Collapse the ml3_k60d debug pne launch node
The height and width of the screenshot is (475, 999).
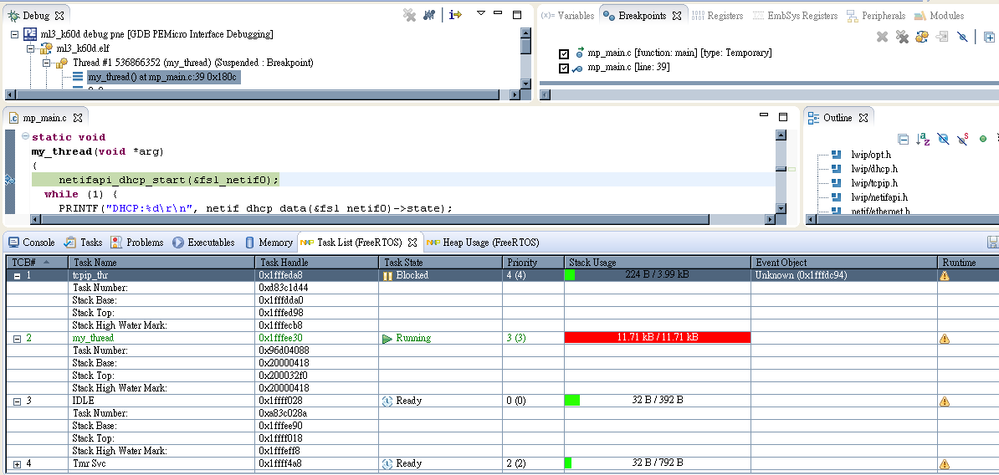coord(15,34)
